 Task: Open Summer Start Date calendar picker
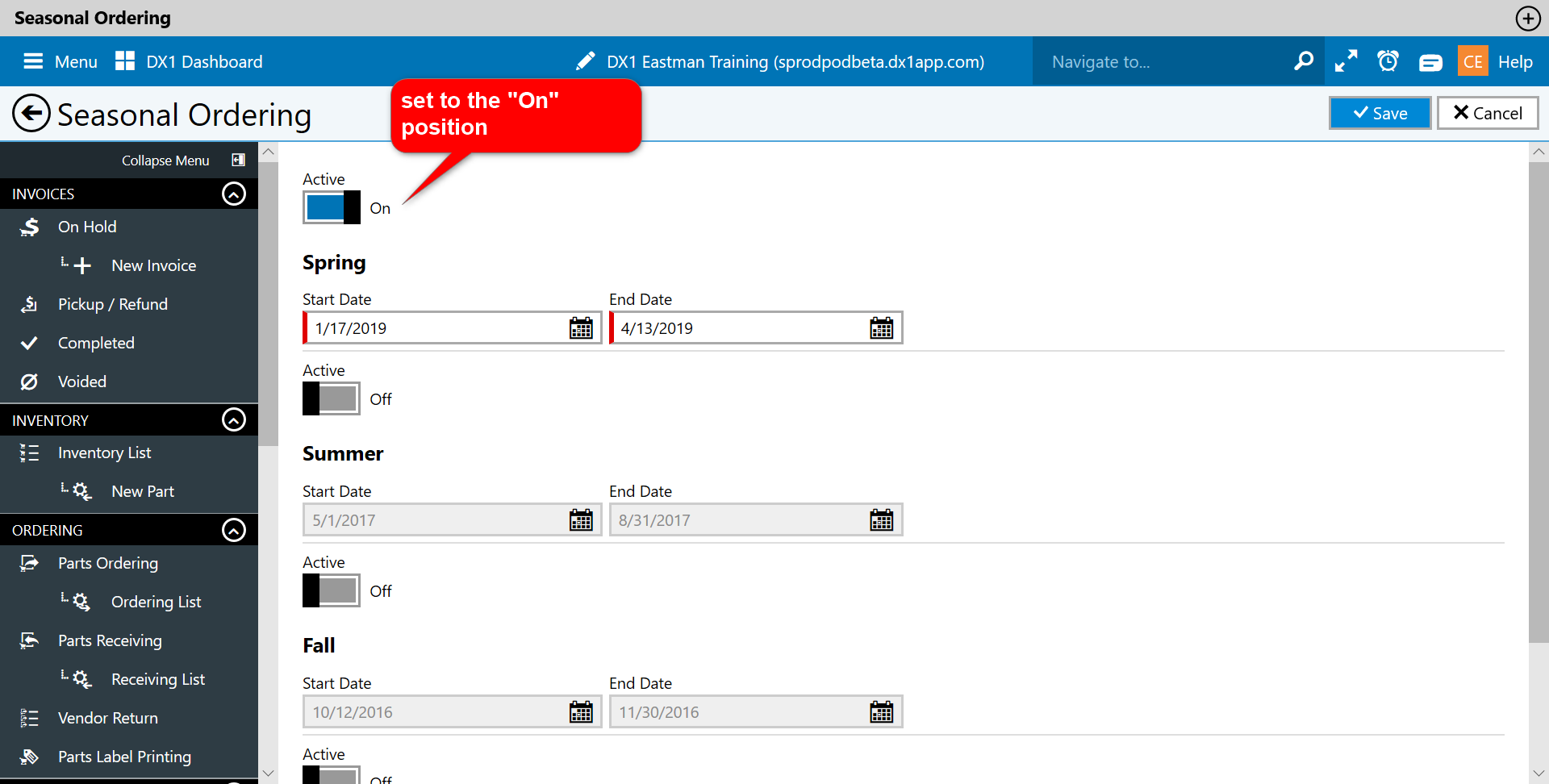[x=581, y=520]
